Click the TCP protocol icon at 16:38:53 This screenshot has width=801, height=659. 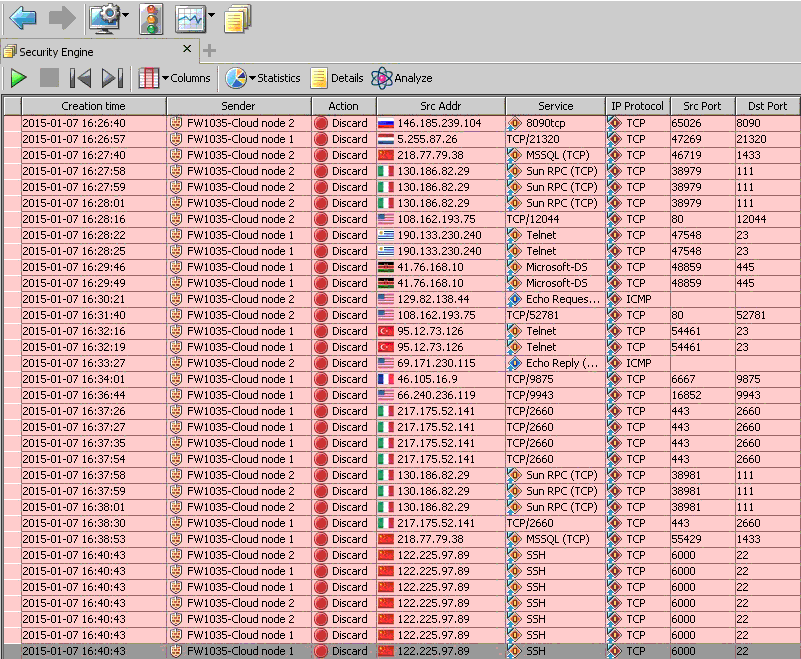(614, 538)
